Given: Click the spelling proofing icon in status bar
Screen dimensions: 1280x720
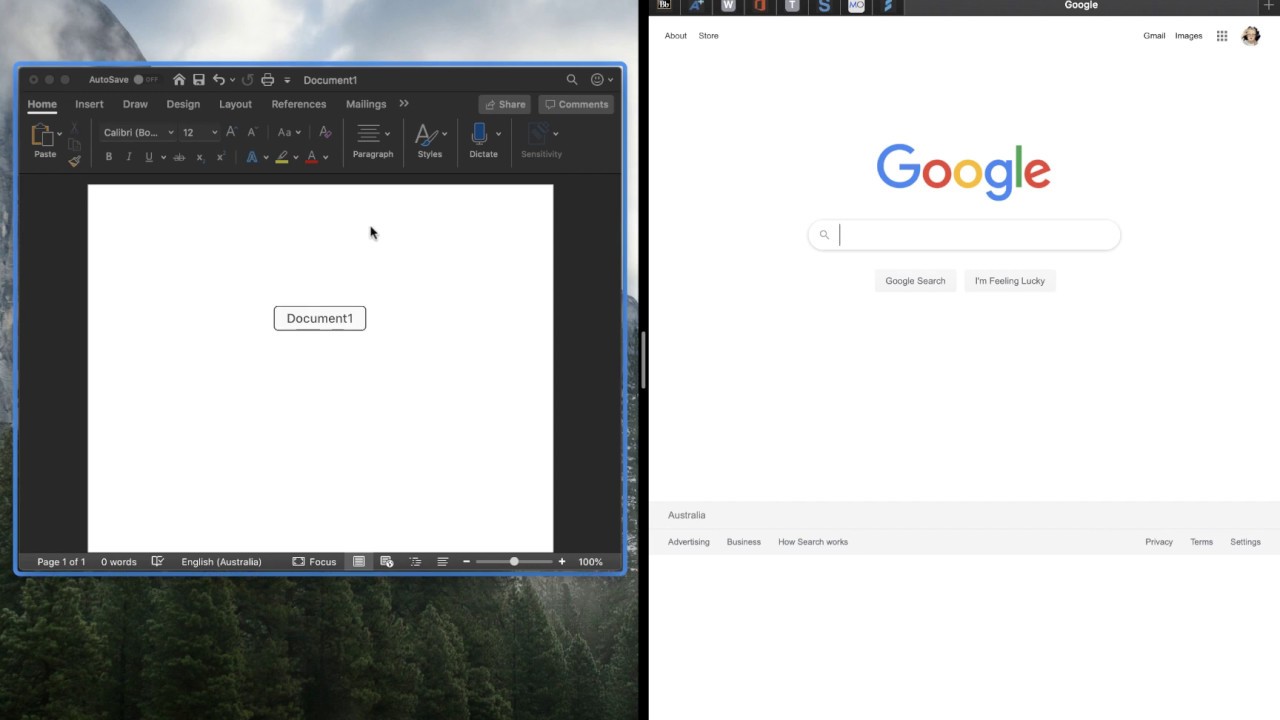Looking at the screenshot, I should pyautogui.click(x=157, y=562).
